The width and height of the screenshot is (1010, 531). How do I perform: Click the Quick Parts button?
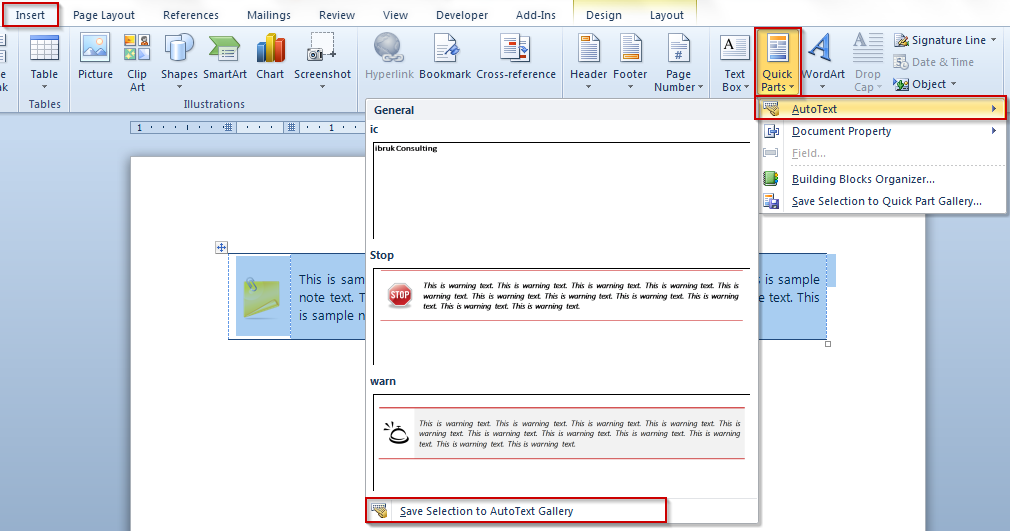[x=777, y=63]
